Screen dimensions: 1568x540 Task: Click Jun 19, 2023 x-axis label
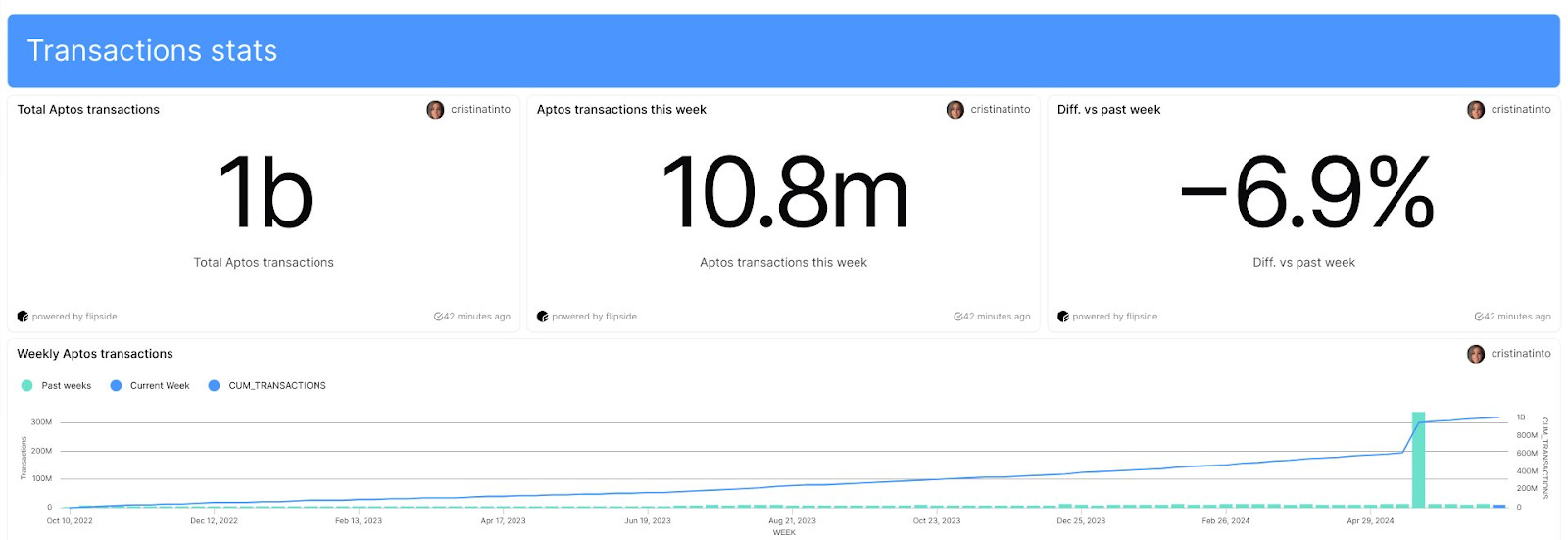pos(648,521)
